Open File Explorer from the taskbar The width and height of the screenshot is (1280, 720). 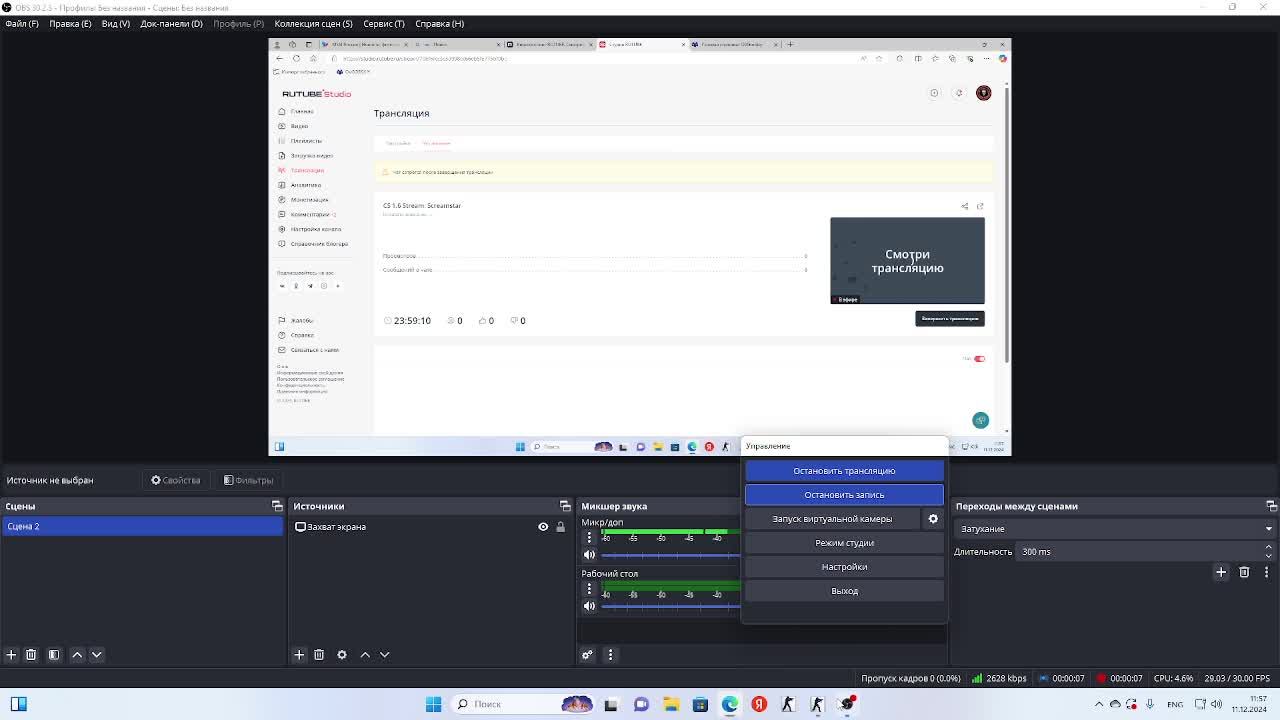671,704
